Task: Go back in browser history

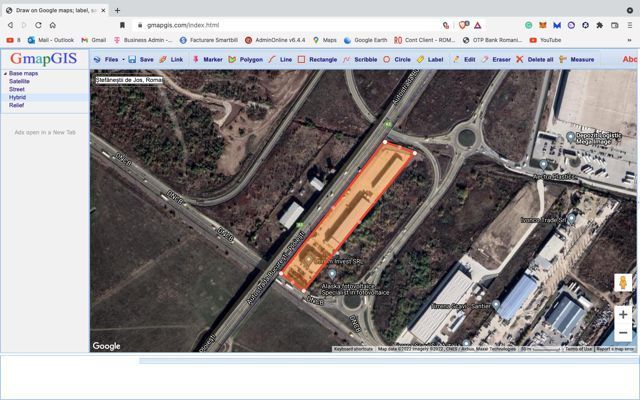Action: [x=11, y=25]
